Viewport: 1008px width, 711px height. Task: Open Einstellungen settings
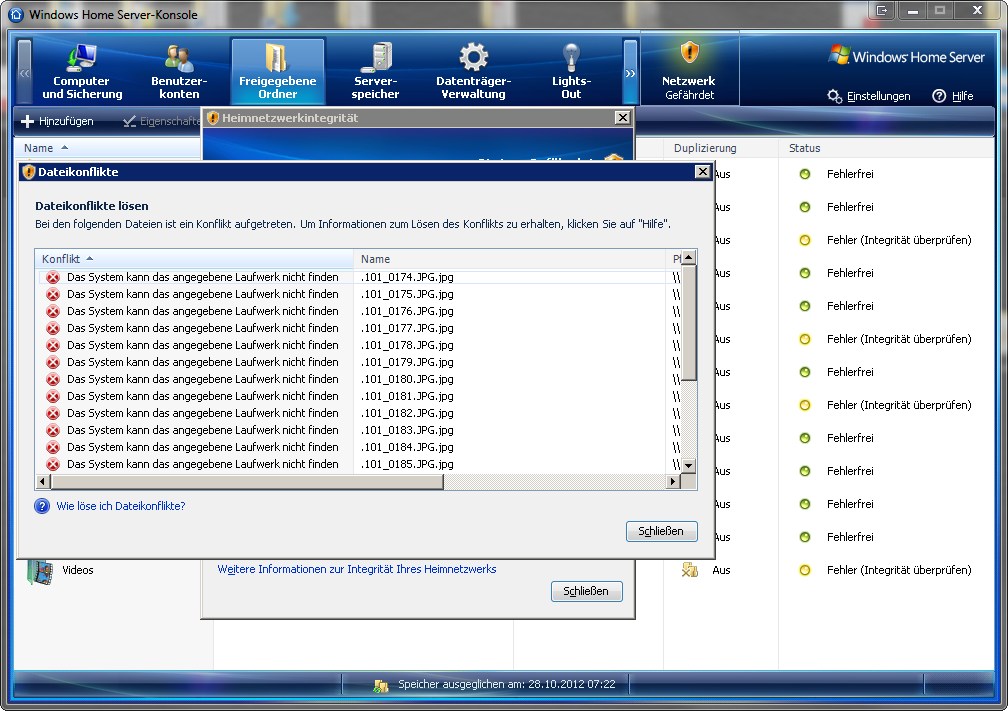point(869,96)
